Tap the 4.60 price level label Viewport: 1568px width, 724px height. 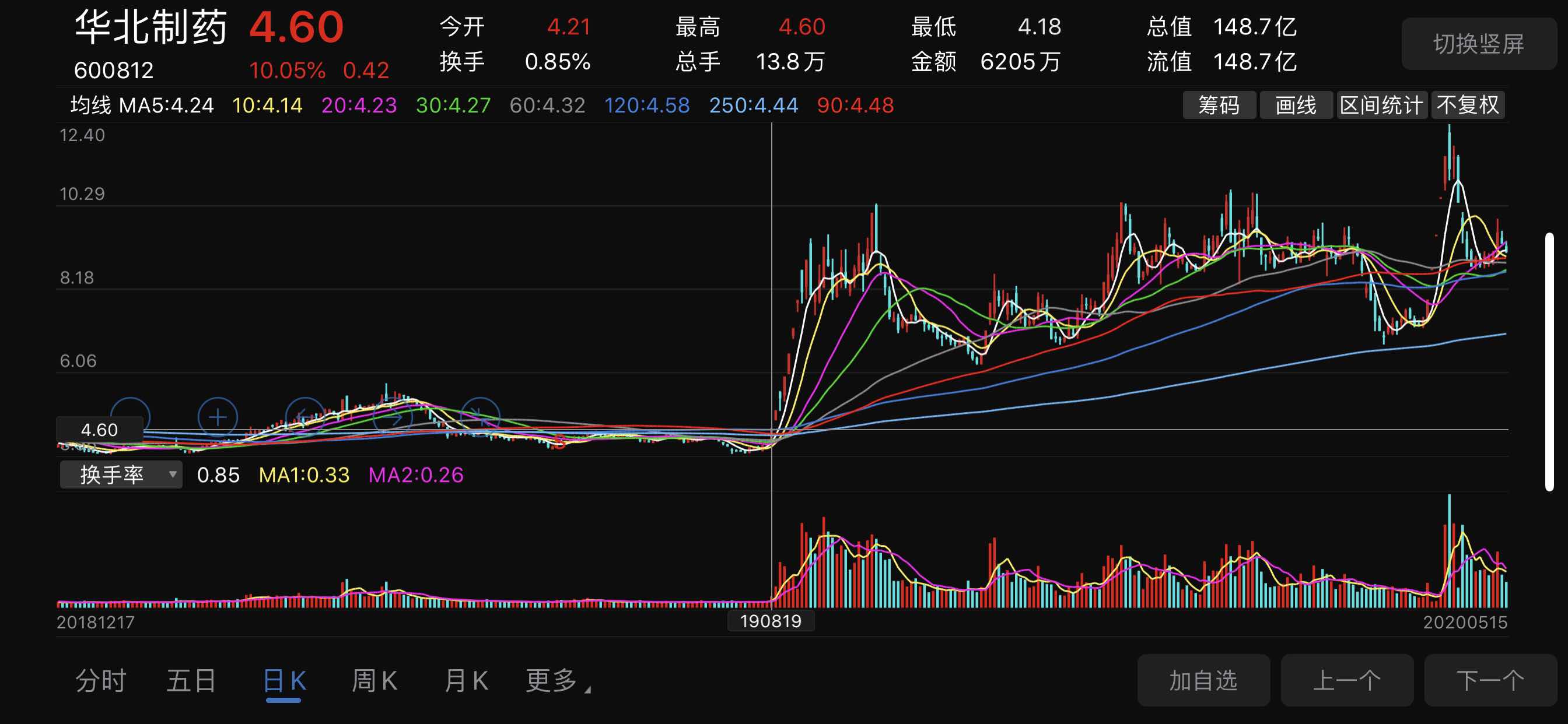click(99, 430)
